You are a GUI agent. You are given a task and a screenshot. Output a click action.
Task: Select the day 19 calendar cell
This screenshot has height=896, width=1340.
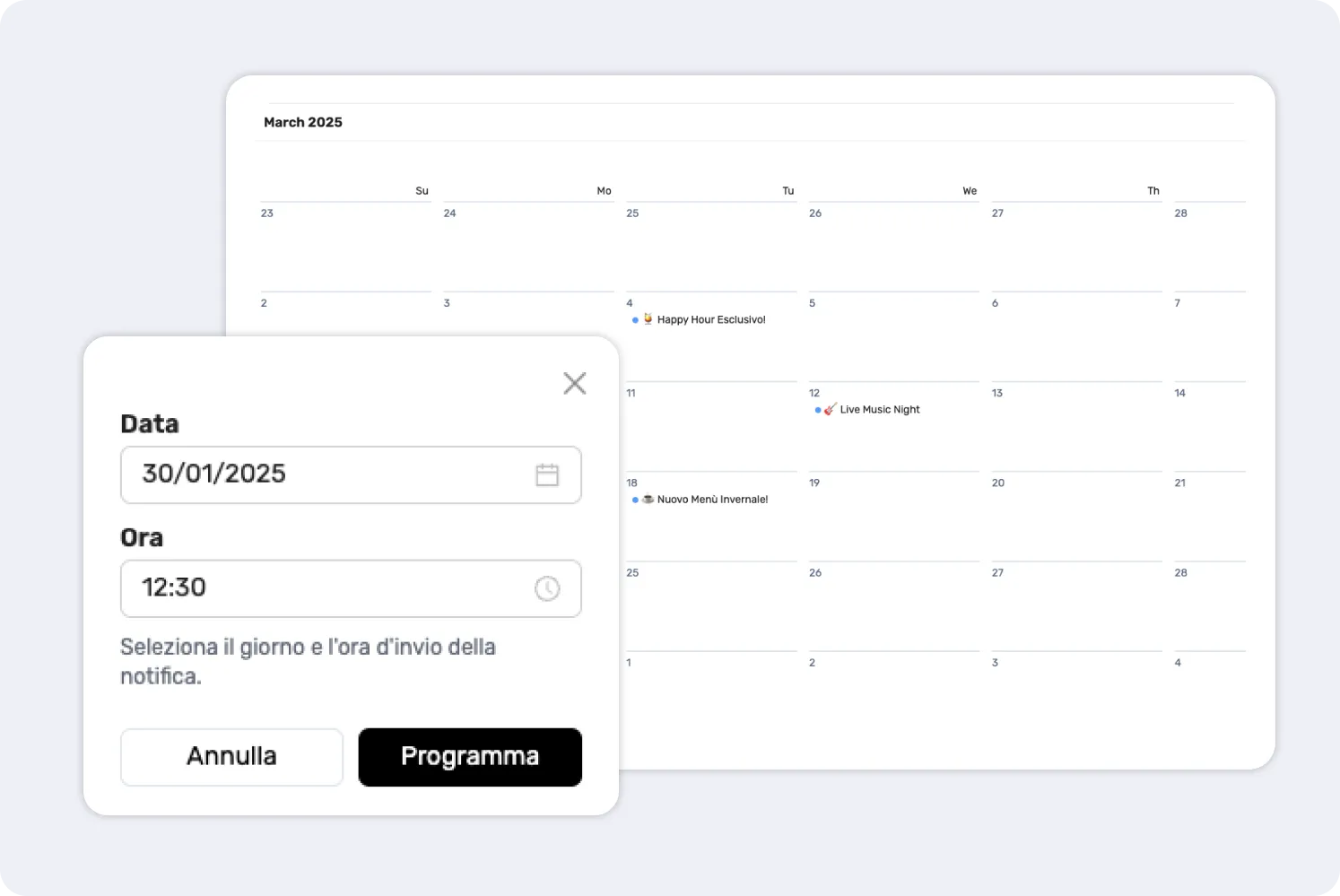pos(892,520)
